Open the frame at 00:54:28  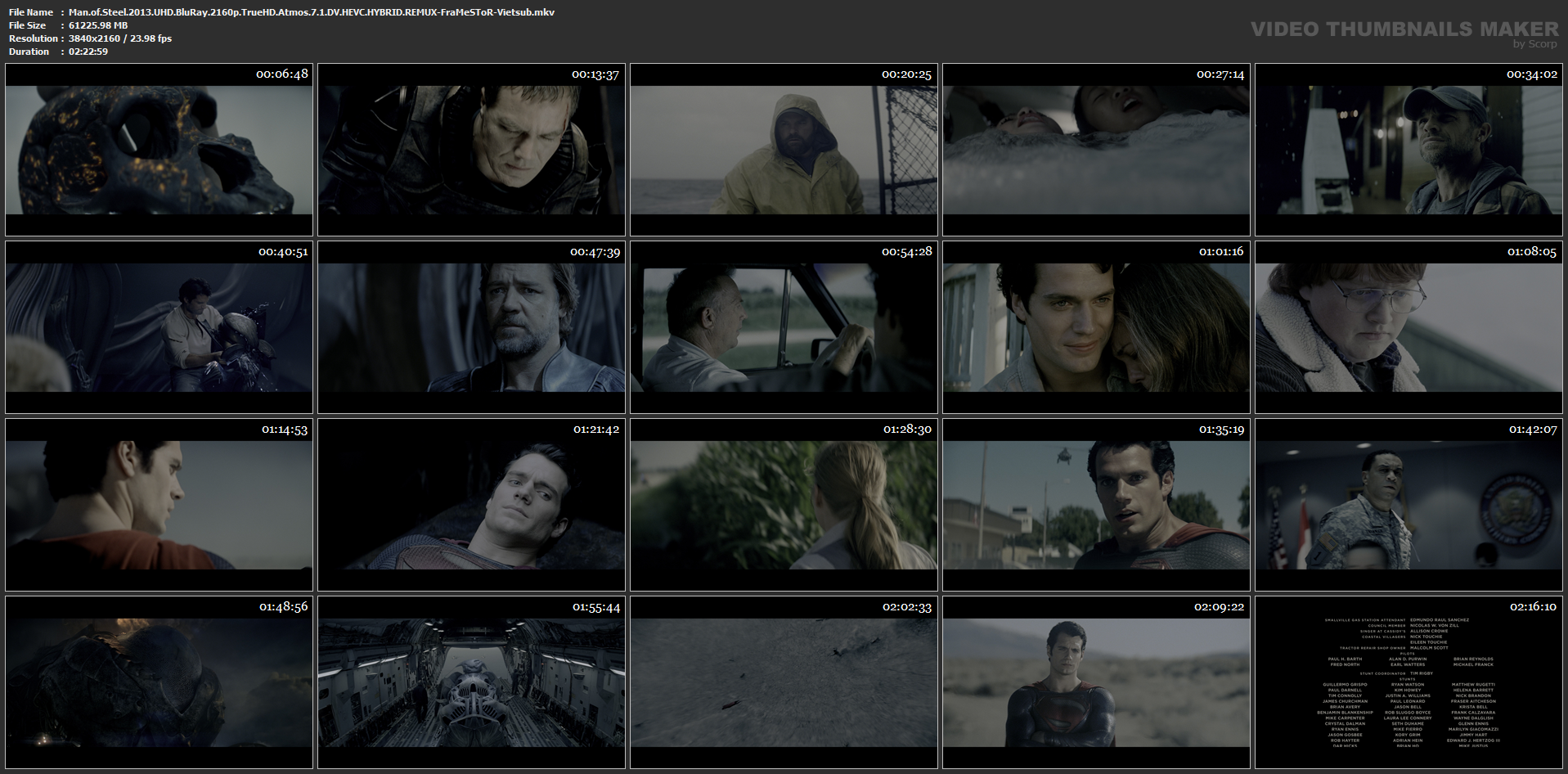tap(784, 327)
